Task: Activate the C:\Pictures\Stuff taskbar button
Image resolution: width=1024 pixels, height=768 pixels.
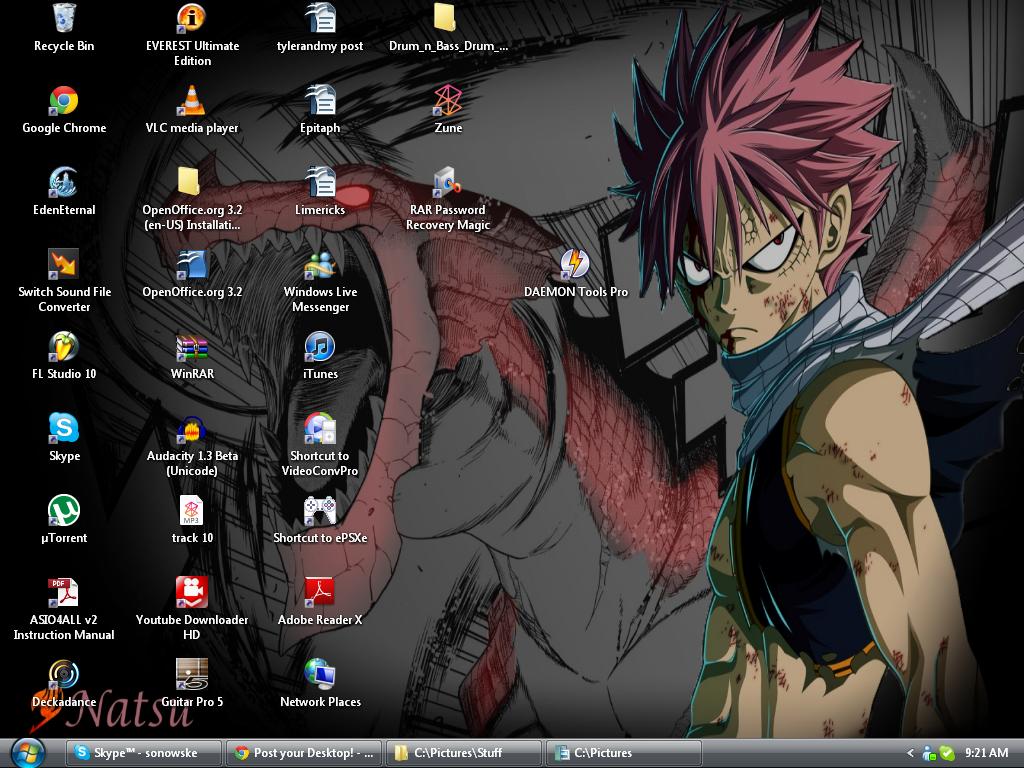Action: (x=463, y=753)
